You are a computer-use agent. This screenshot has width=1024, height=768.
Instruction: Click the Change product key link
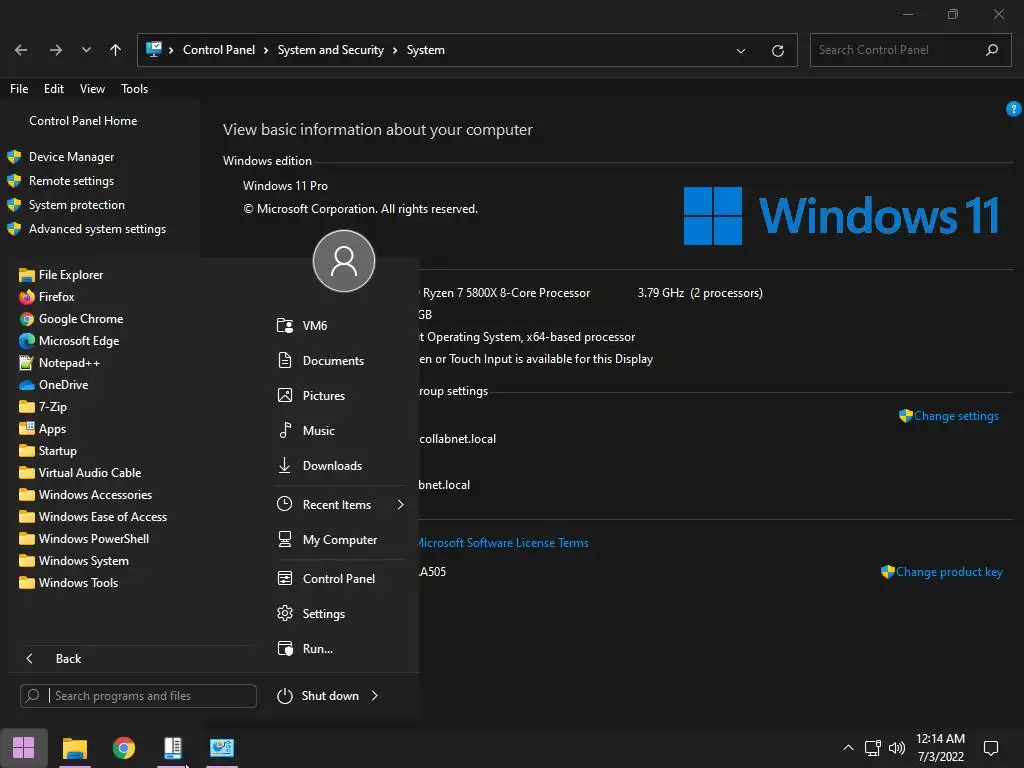click(x=948, y=572)
